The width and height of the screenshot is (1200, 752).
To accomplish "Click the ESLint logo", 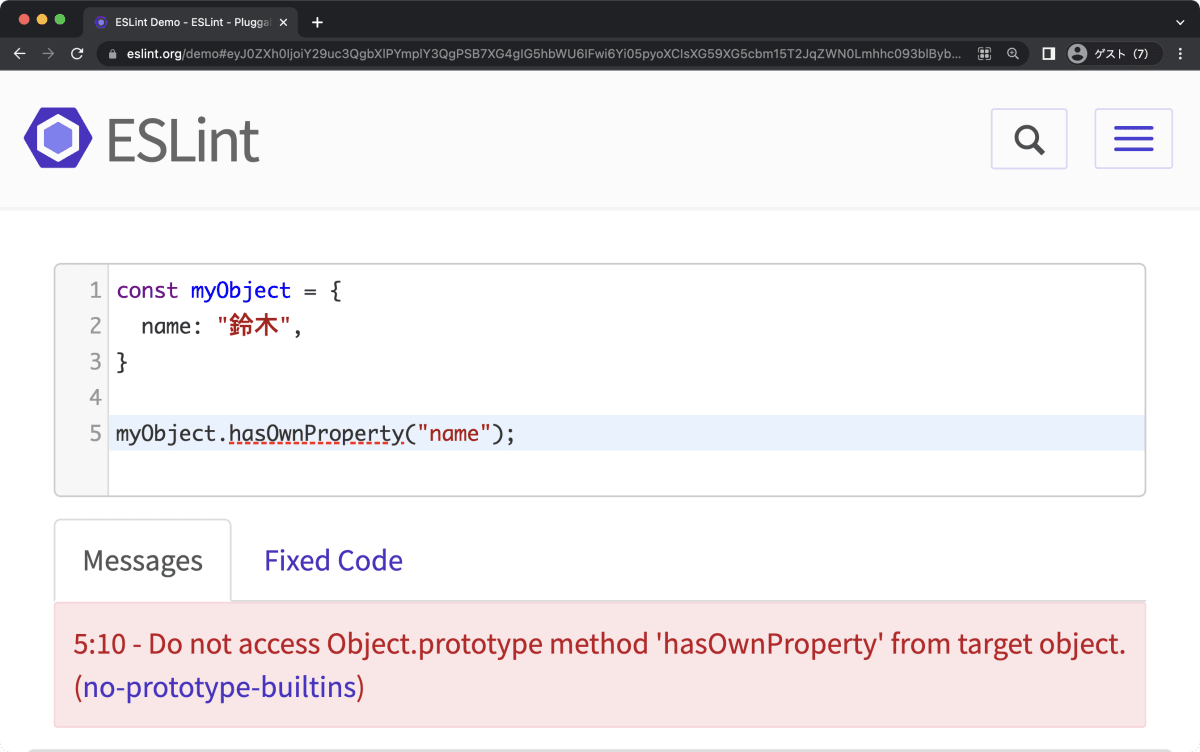I will click(142, 138).
